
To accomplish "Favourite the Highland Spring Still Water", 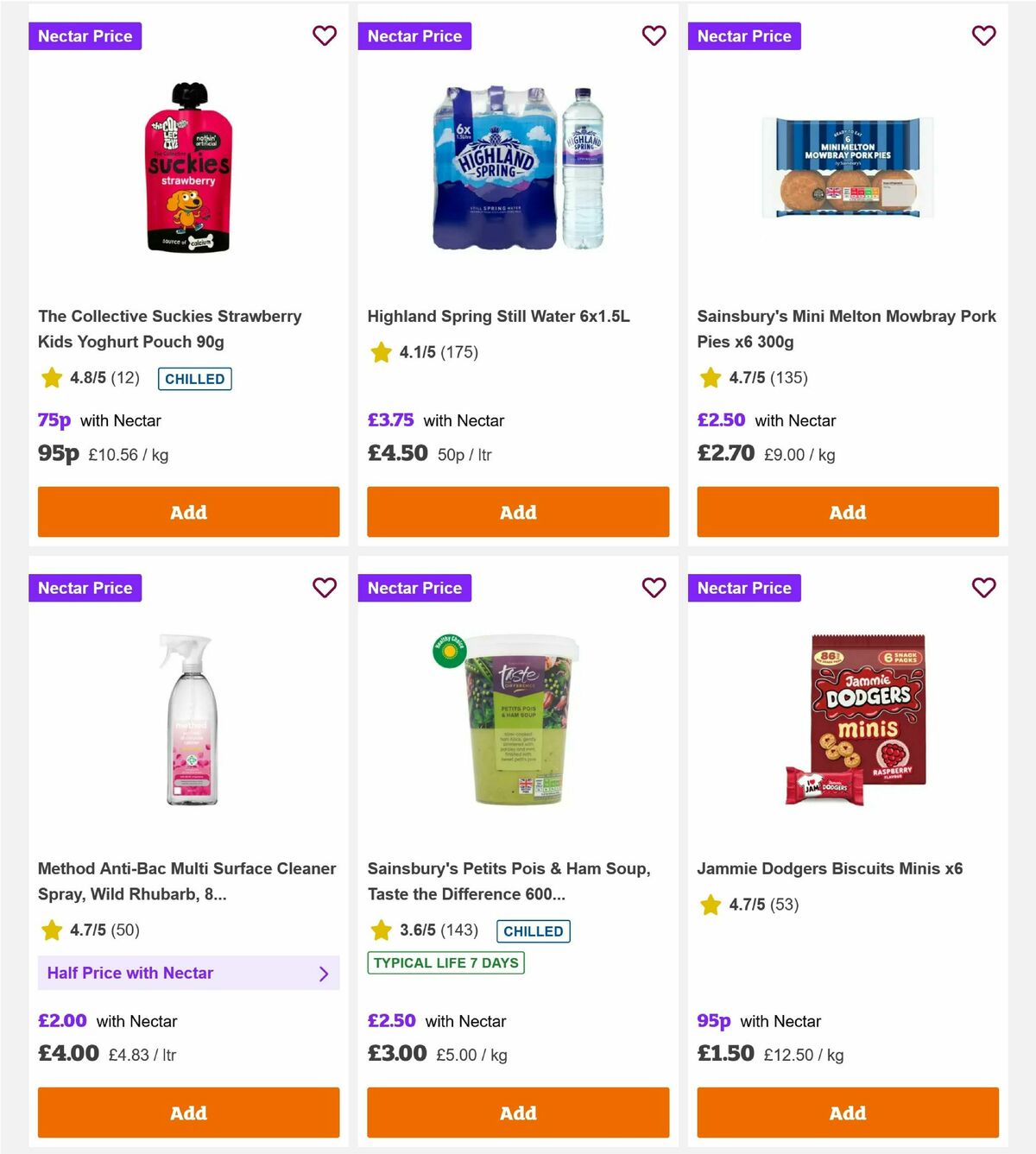I will (x=654, y=35).
